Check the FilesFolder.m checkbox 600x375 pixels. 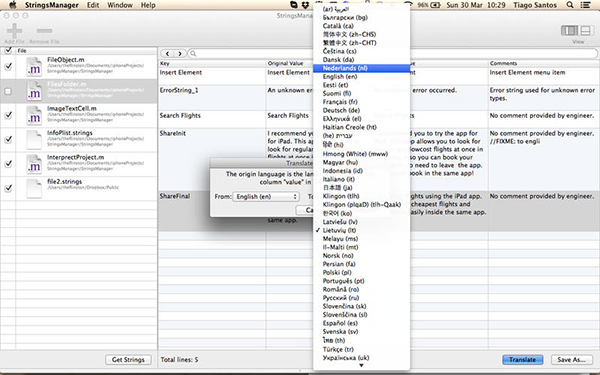(x=8, y=91)
